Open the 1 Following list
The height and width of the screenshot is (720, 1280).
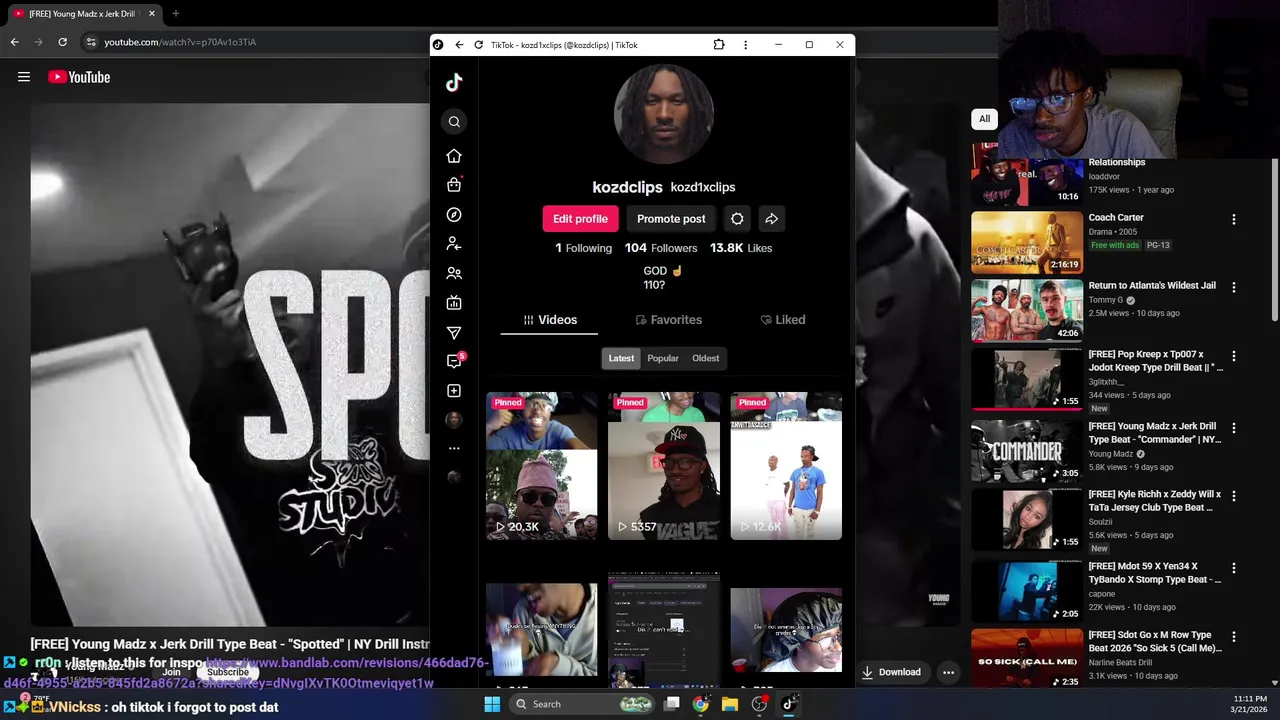[x=583, y=248]
